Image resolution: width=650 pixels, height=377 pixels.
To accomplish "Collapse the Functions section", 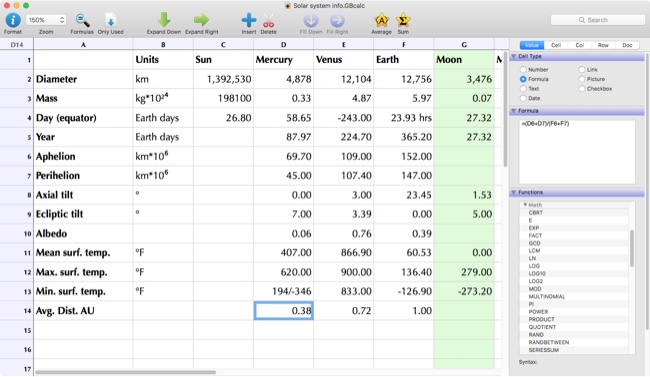I will point(514,192).
